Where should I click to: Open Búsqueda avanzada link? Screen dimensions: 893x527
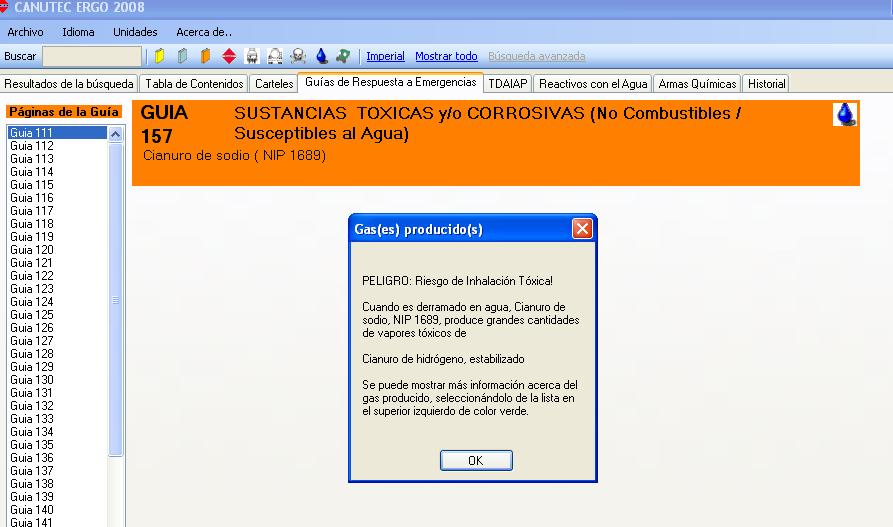click(x=536, y=56)
